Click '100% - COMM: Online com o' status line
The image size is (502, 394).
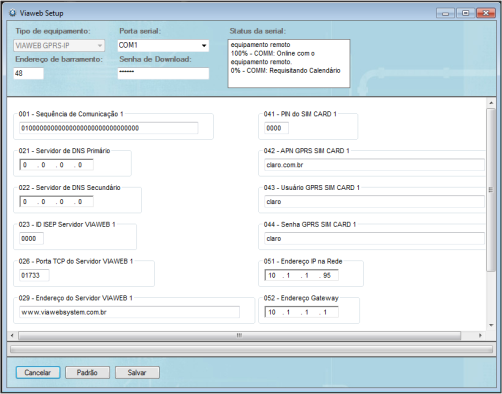[273, 53]
